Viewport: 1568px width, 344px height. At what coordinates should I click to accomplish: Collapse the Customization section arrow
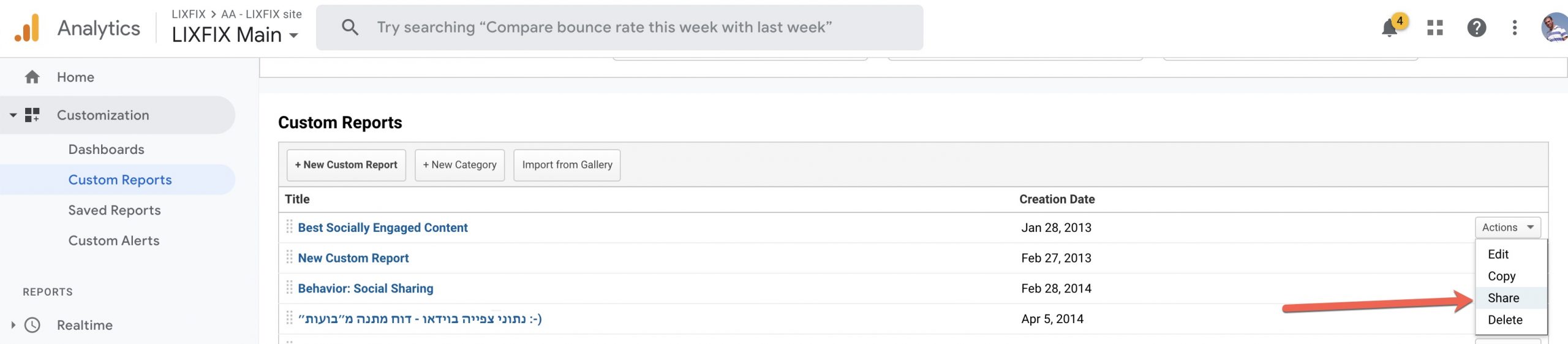(13, 115)
